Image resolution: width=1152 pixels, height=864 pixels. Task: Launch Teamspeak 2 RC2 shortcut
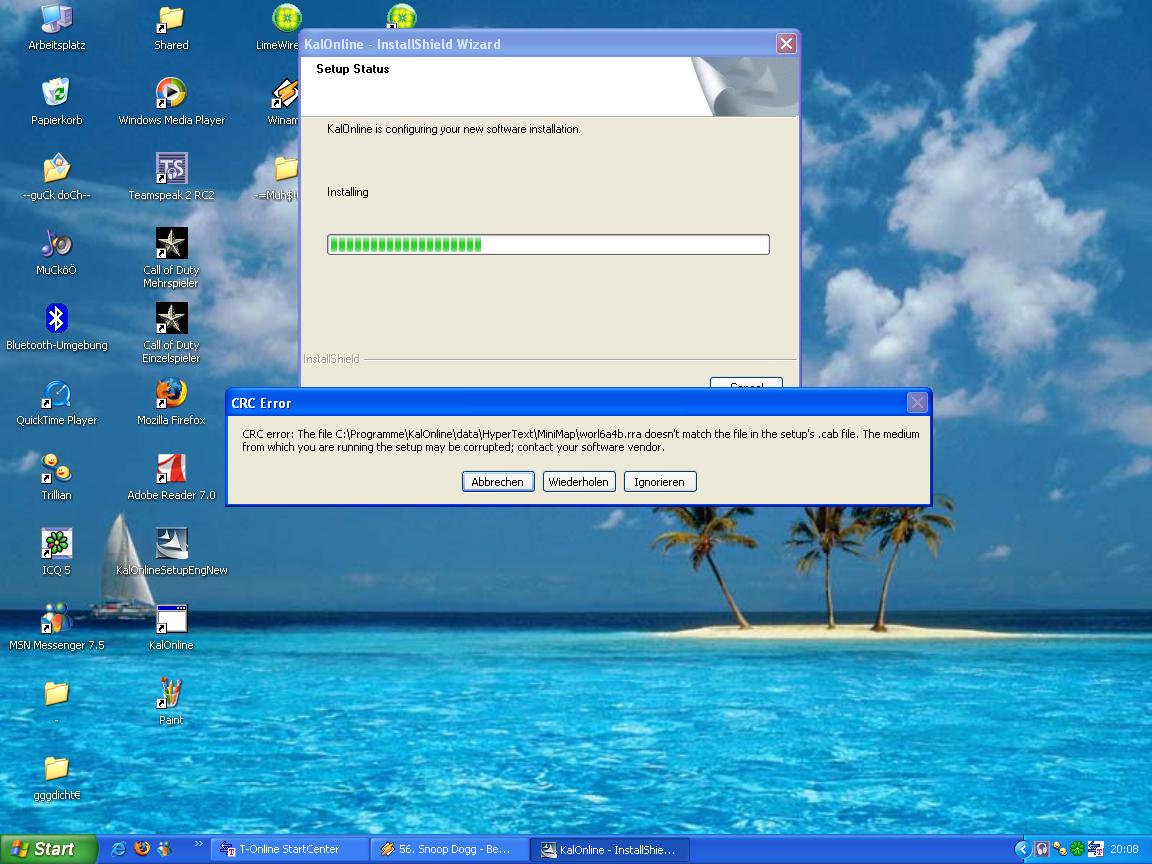tap(171, 178)
